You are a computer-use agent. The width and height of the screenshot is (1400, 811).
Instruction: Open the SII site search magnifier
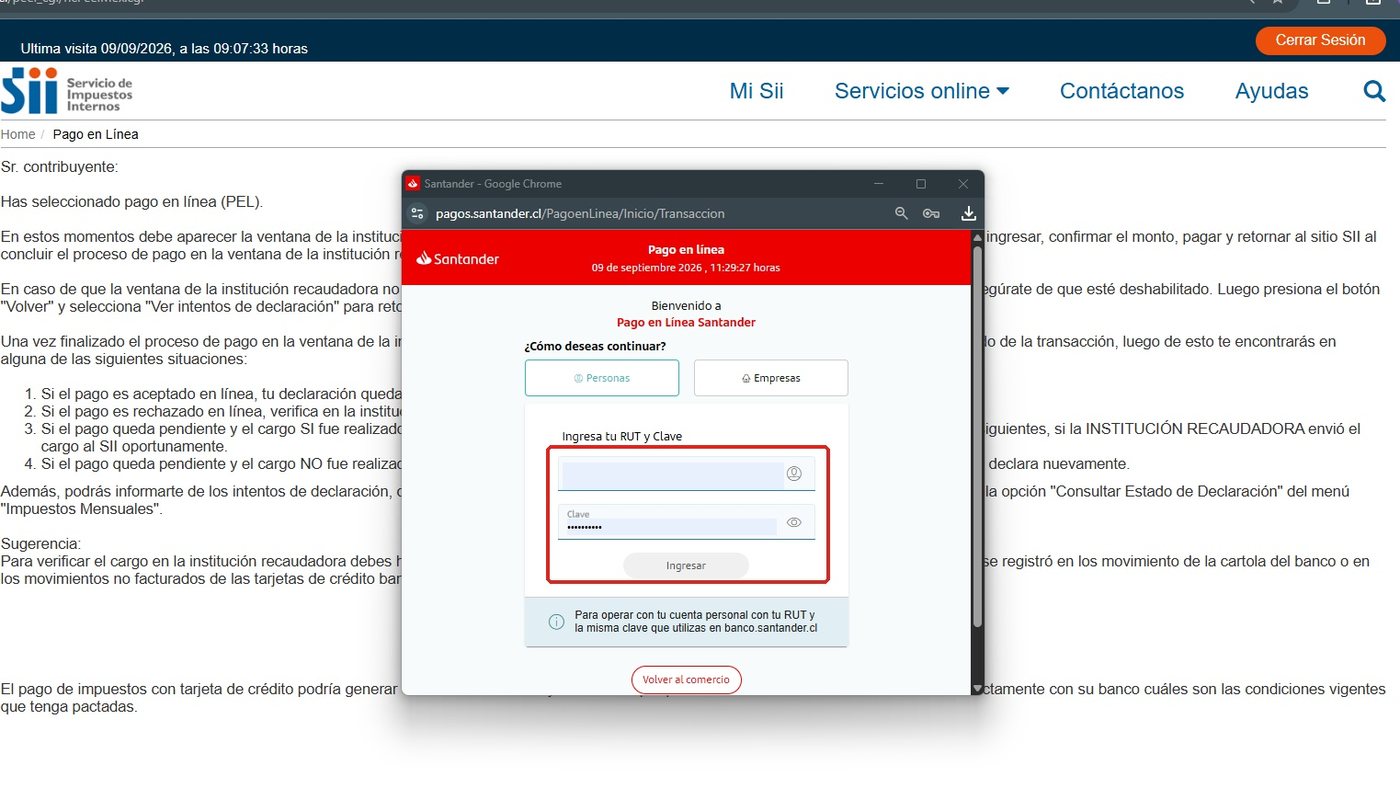click(x=1374, y=91)
